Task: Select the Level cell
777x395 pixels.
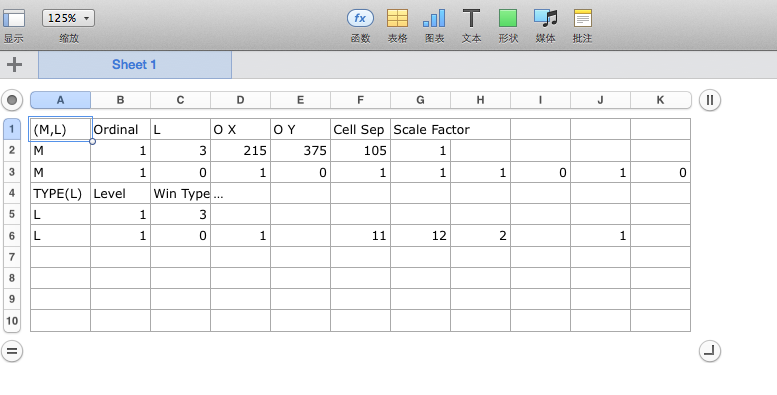Action: 120,193
